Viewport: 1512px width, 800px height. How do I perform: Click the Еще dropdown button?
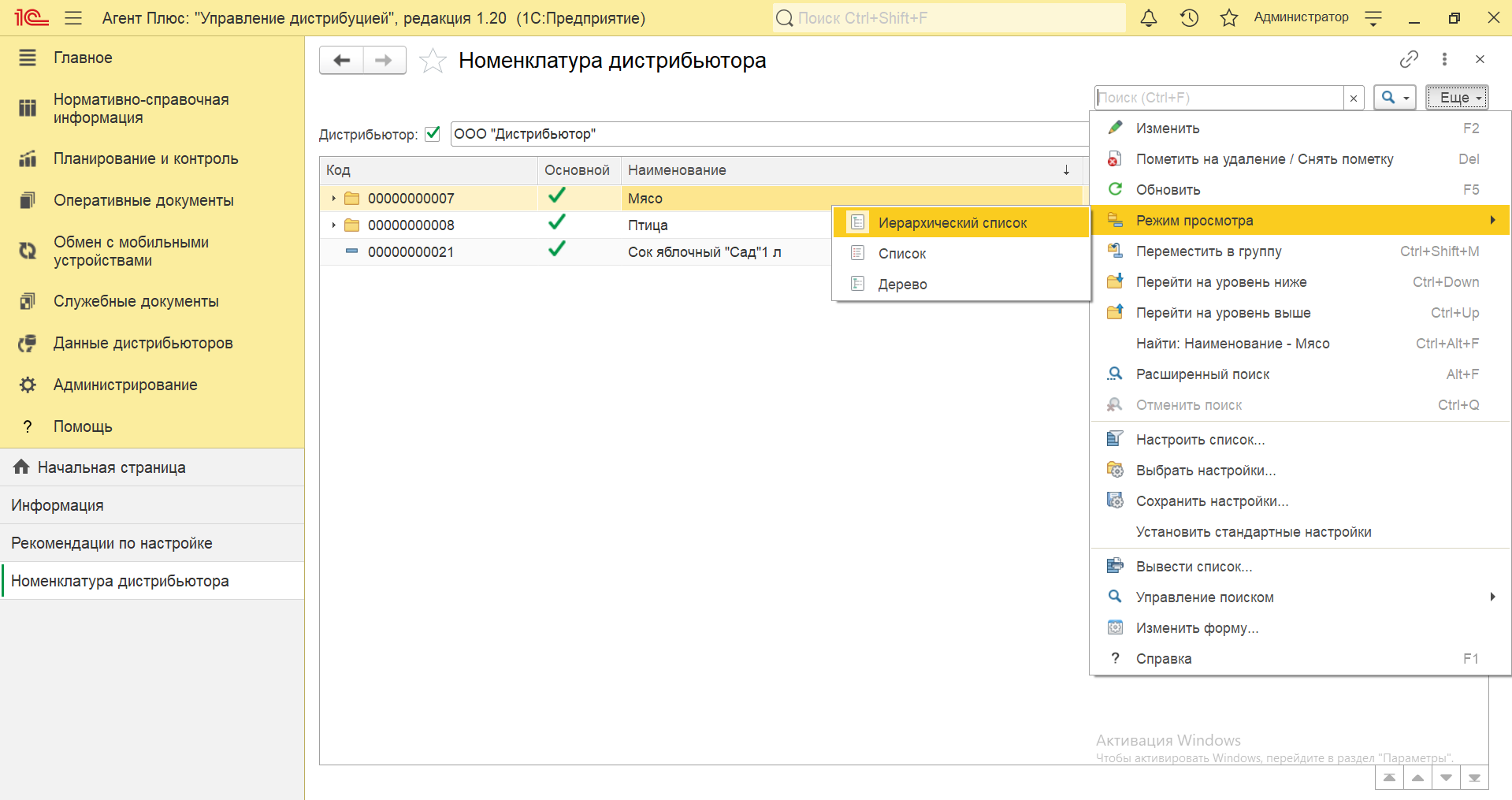click(x=1457, y=98)
